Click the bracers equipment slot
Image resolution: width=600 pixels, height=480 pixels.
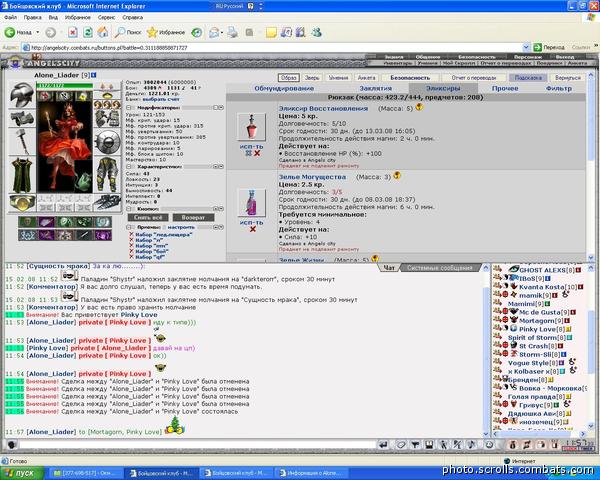pos(22,119)
